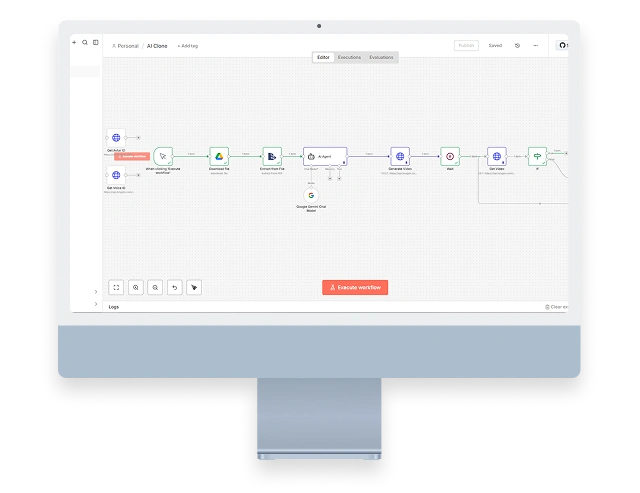Select the manual trigger click node
This screenshot has width=640, height=493.
[163, 156]
